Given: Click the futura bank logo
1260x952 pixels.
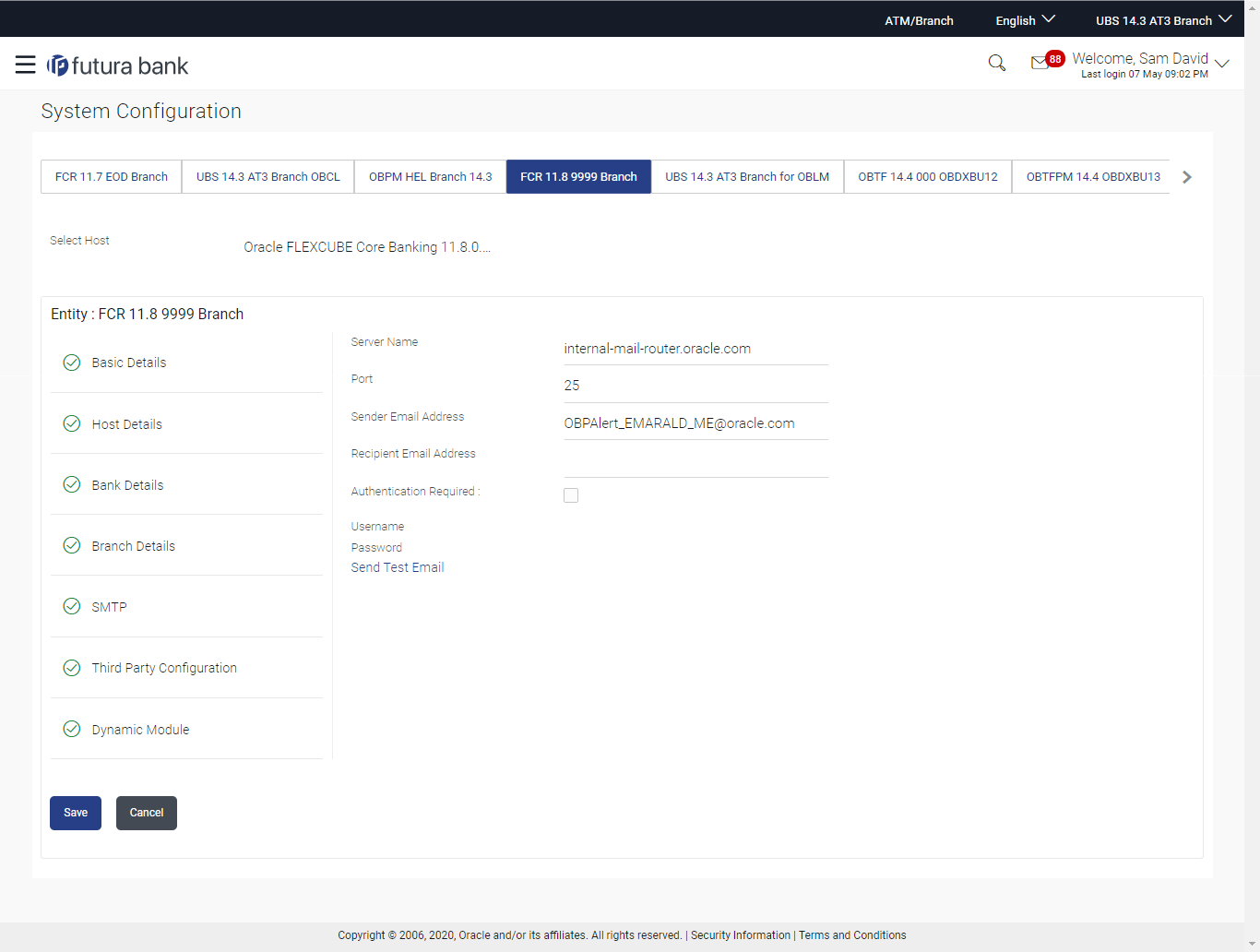Looking at the screenshot, I should 118,65.
